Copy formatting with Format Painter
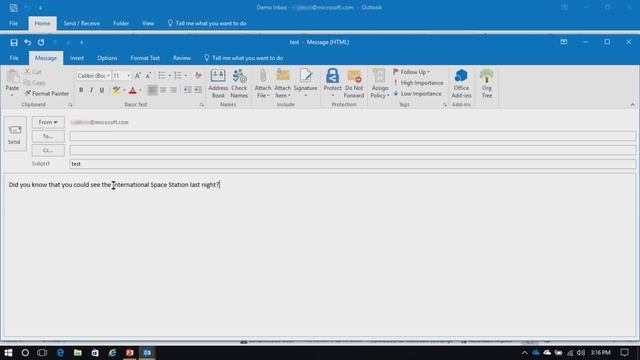The width and height of the screenshot is (640, 360). coord(47,93)
